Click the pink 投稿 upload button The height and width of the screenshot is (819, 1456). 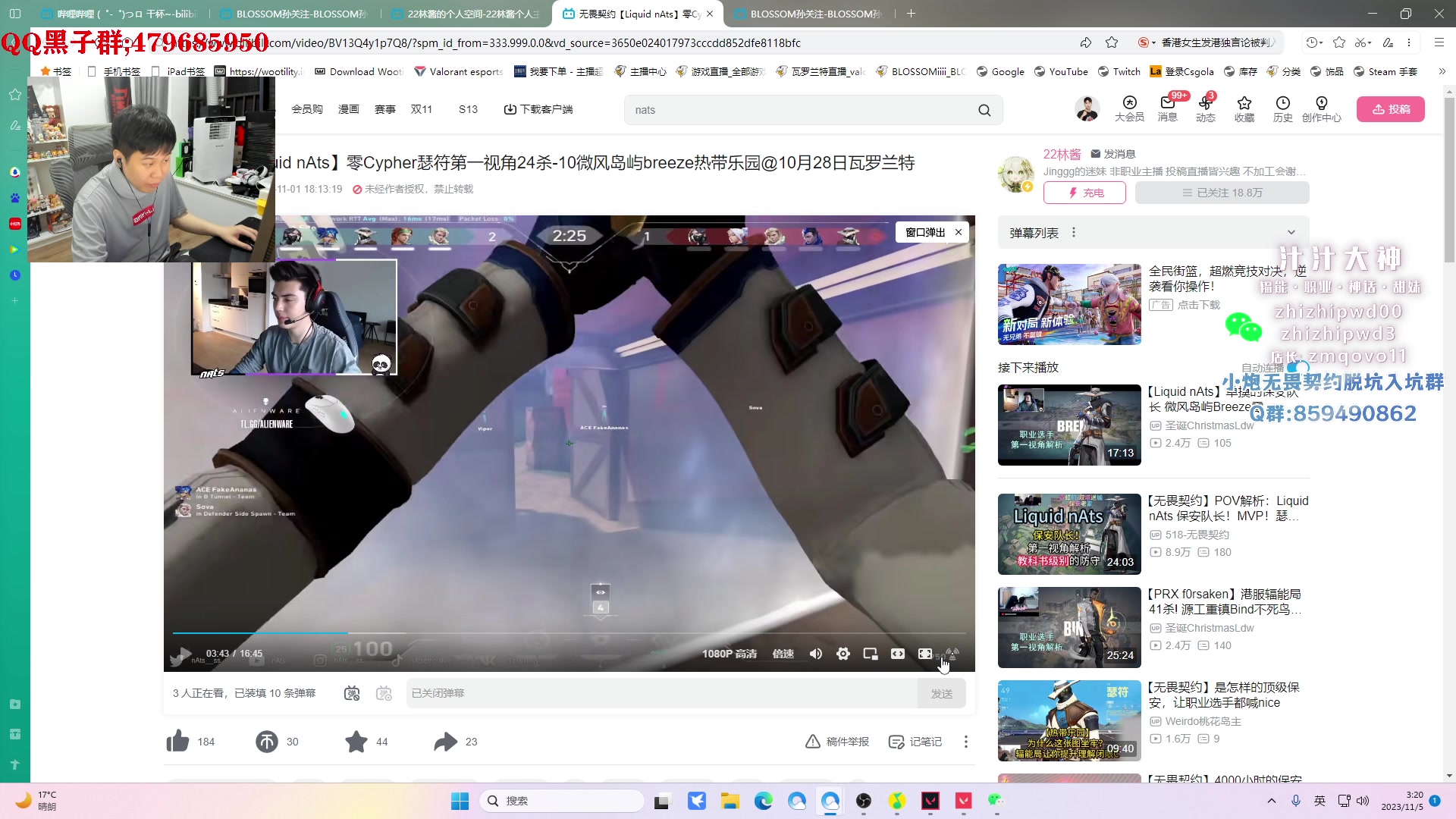click(1390, 109)
